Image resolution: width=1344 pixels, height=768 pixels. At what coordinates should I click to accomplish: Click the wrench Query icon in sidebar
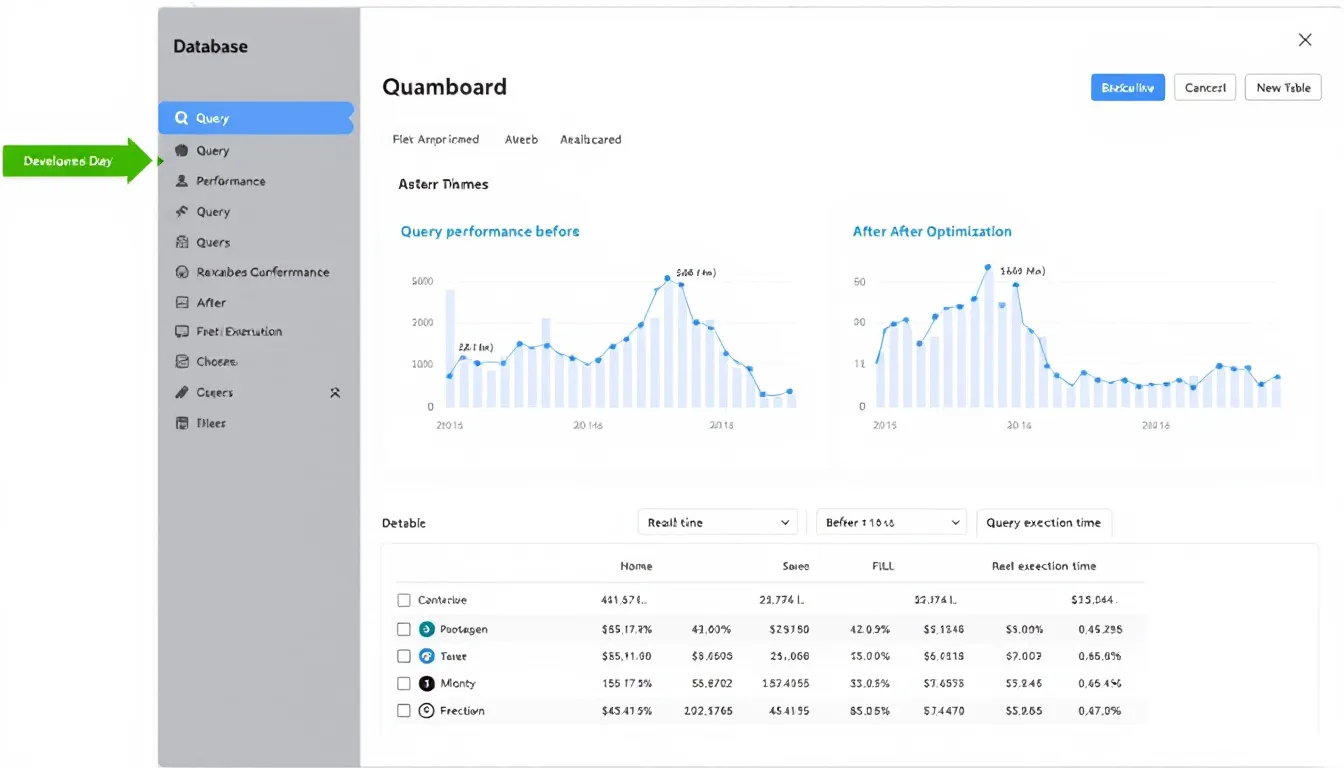point(184,211)
